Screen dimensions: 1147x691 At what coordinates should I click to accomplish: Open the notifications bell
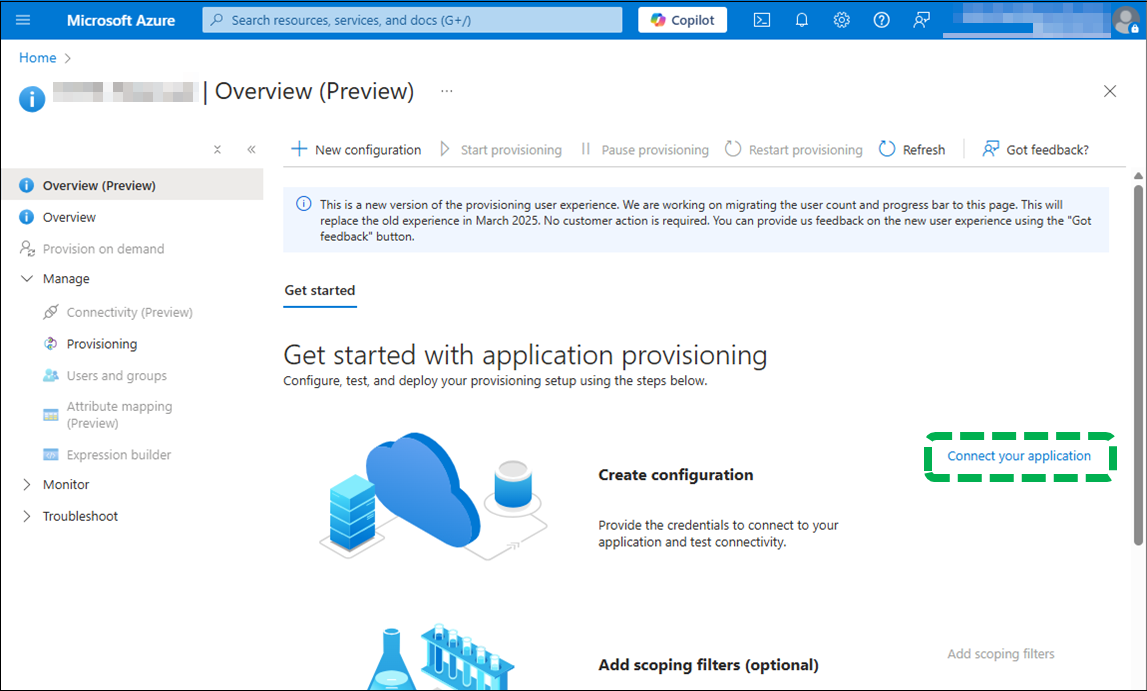point(801,19)
